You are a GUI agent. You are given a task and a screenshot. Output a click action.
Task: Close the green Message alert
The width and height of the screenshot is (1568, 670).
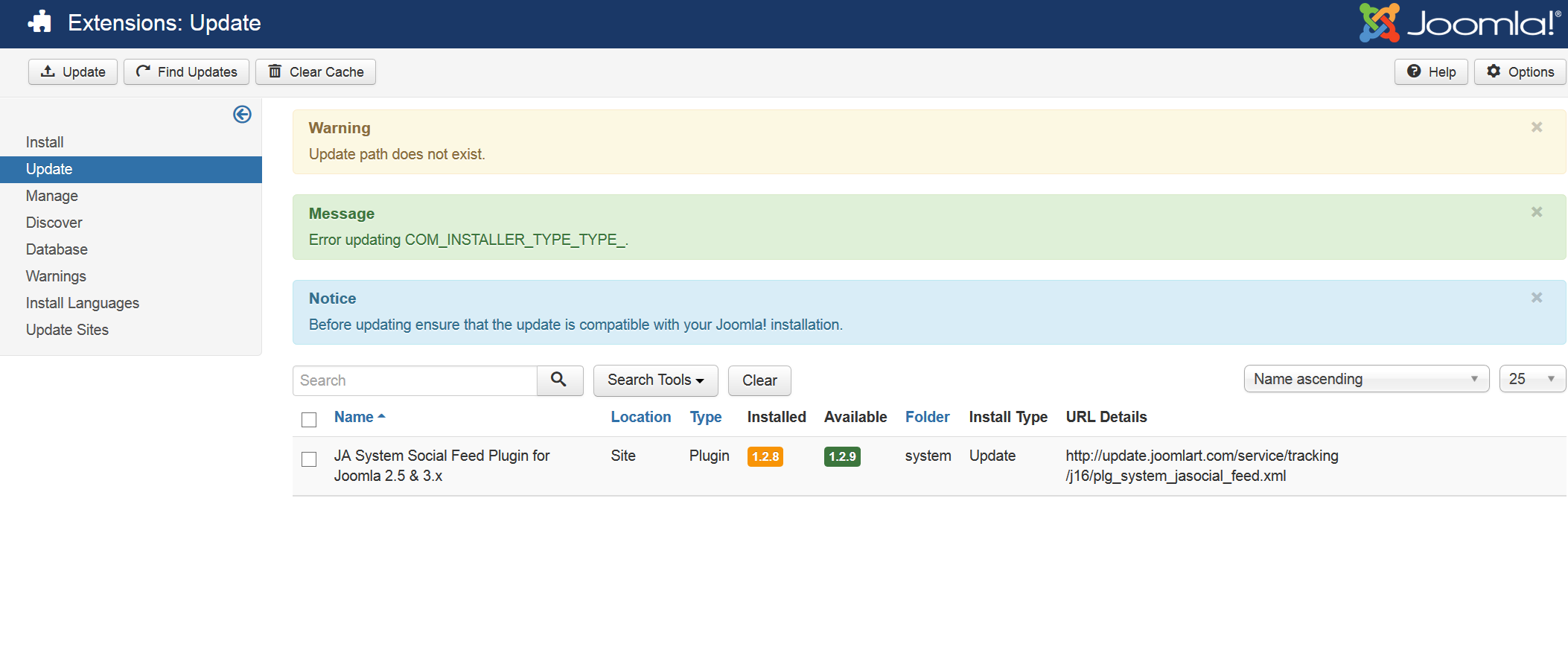click(1536, 212)
